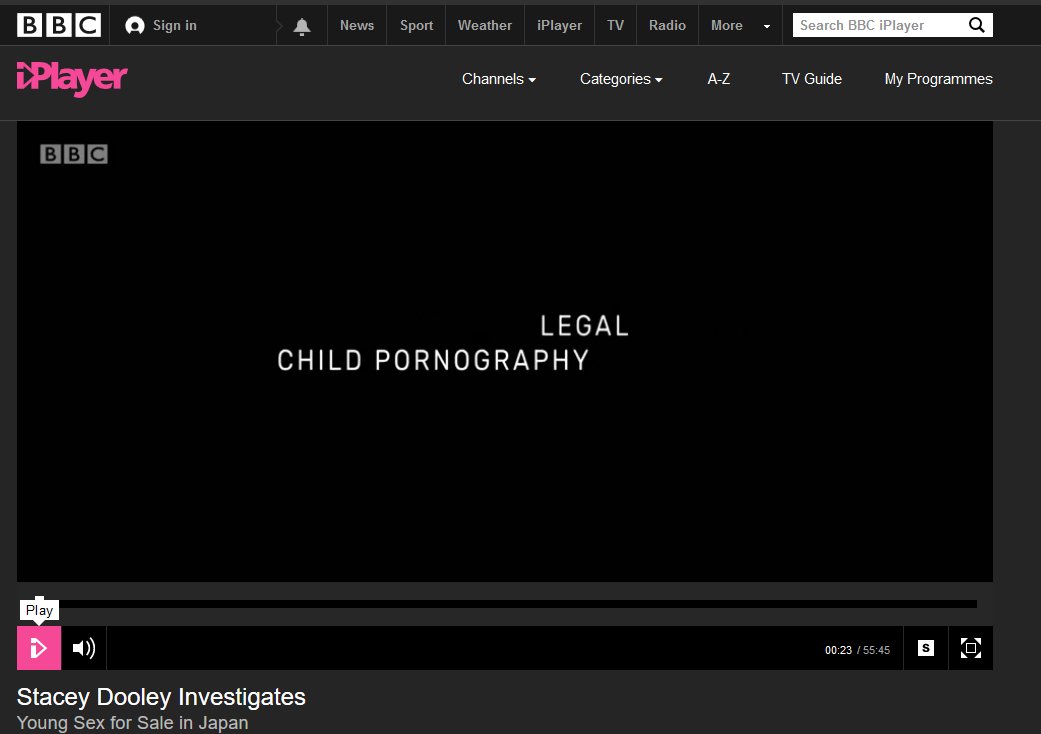Click the pink Play button
The image size is (1041, 734).
(39, 648)
